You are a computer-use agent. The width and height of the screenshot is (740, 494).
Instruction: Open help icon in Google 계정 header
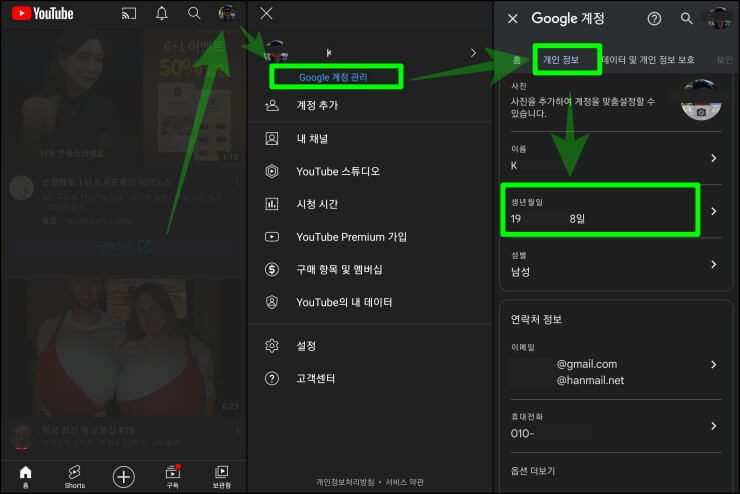click(x=654, y=18)
